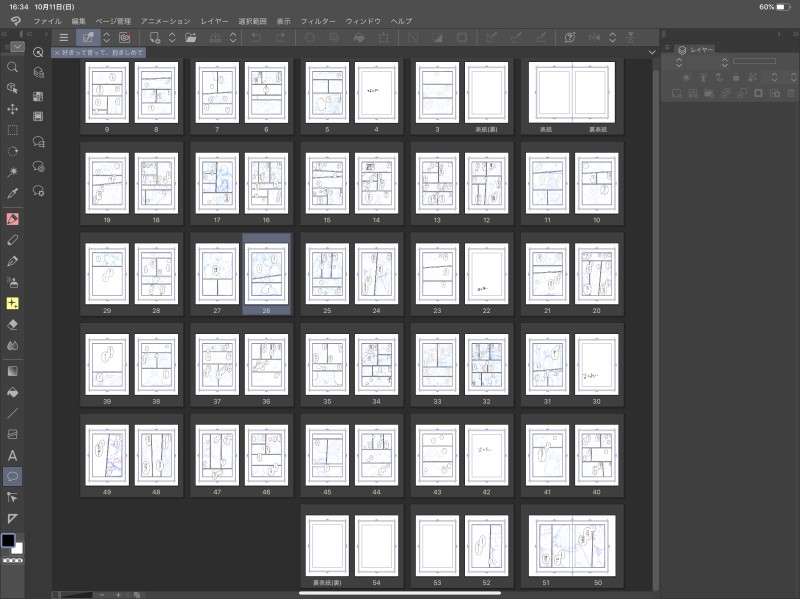Select the 表紙 cover spread thumbnail
The height and width of the screenshot is (599, 800).
pyautogui.click(x=572, y=92)
